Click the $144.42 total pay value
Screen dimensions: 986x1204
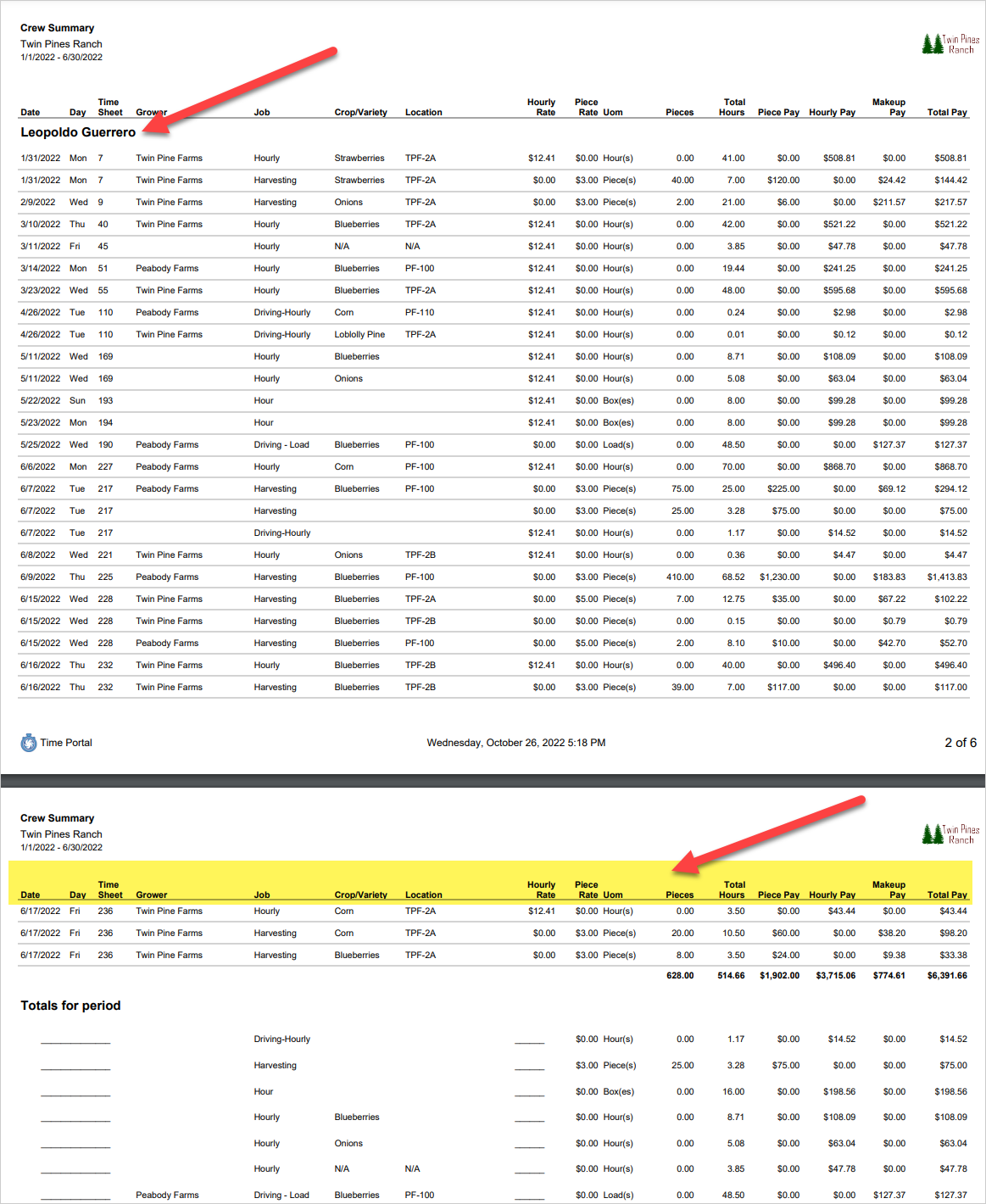coord(951,181)
